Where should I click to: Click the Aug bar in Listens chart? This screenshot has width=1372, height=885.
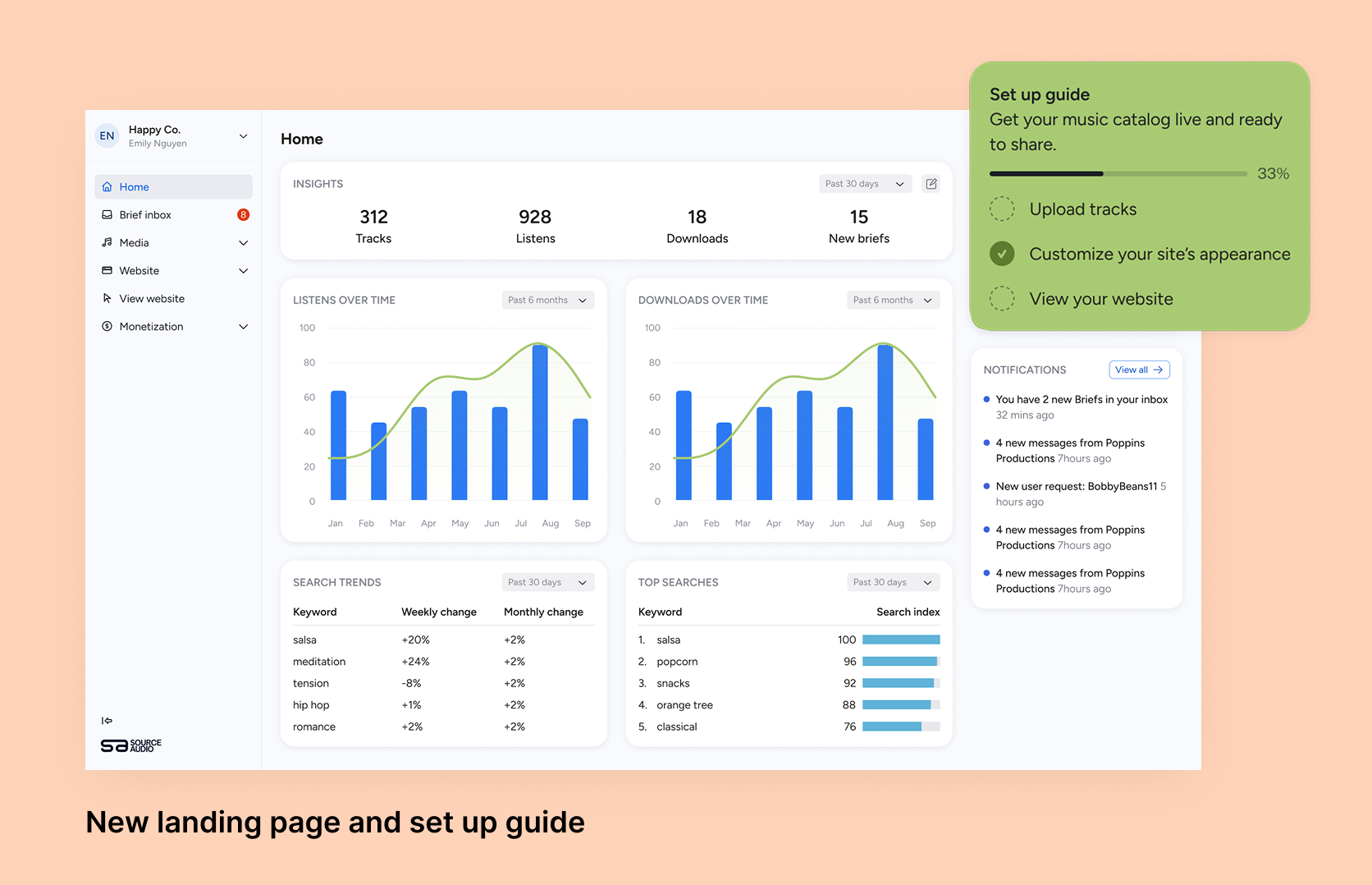tap(540, 422)
